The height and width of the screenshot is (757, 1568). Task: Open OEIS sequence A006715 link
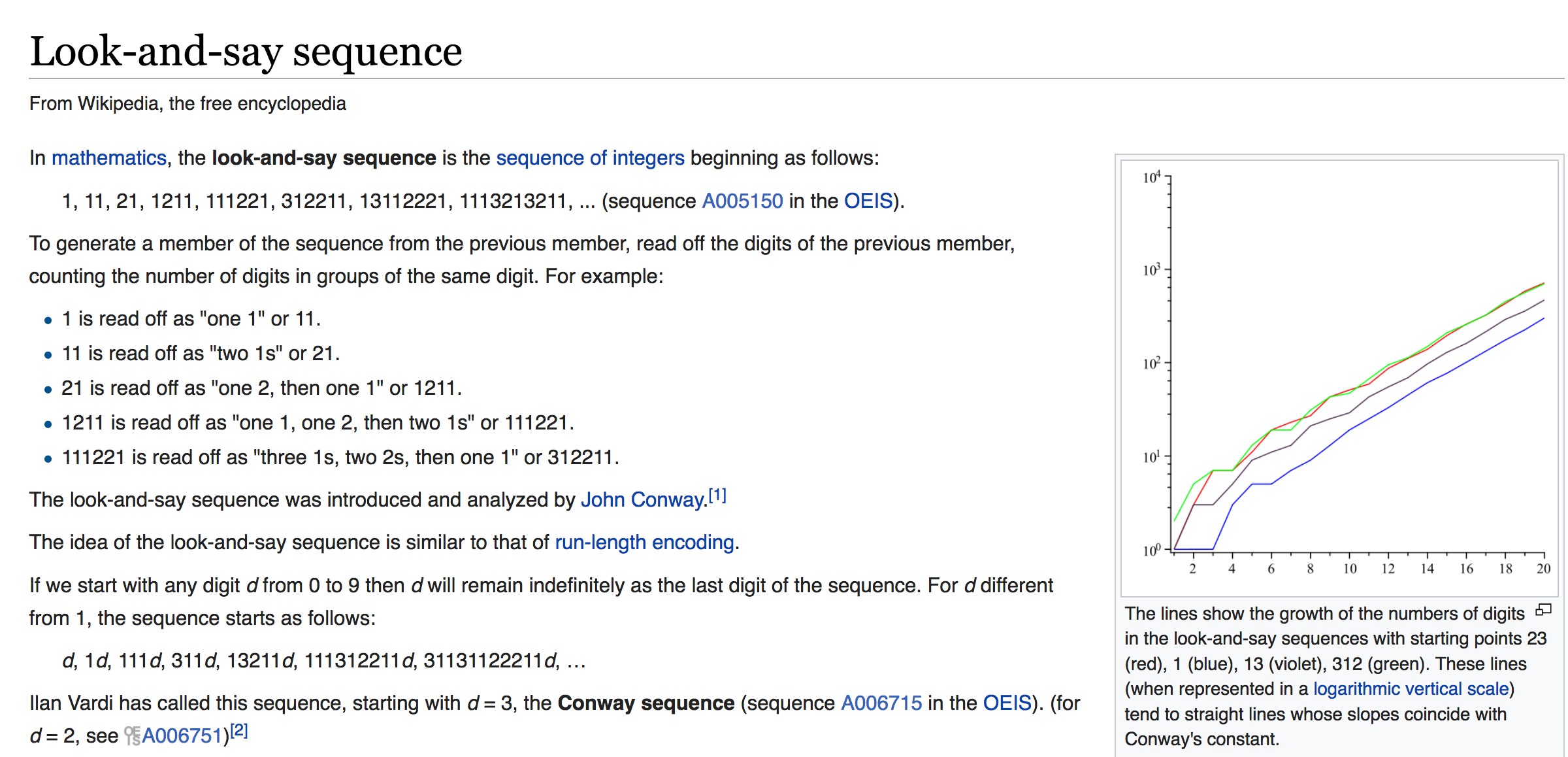click(x=881, y=703)
